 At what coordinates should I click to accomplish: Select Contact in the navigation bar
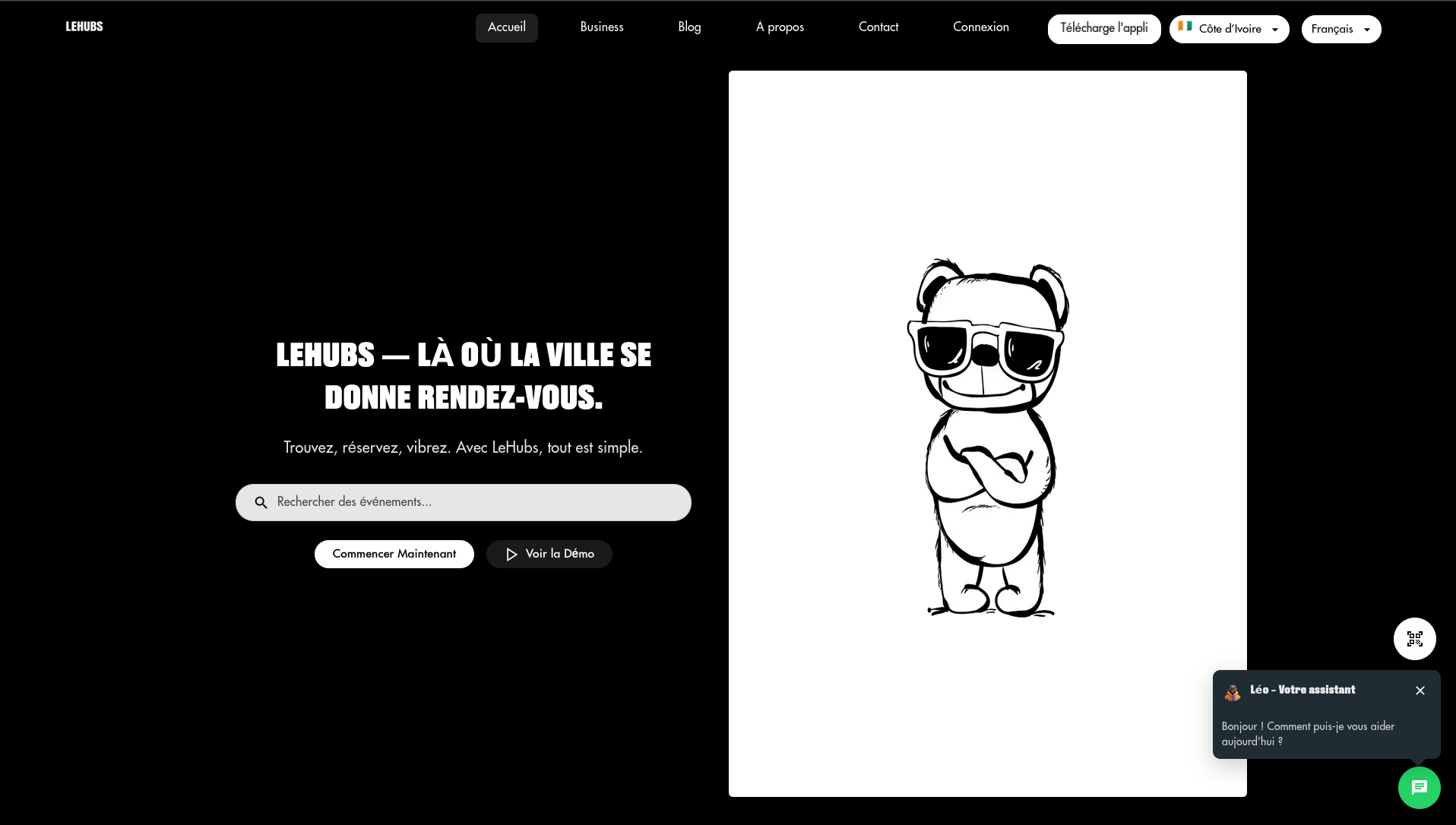[x=878, y=28]
